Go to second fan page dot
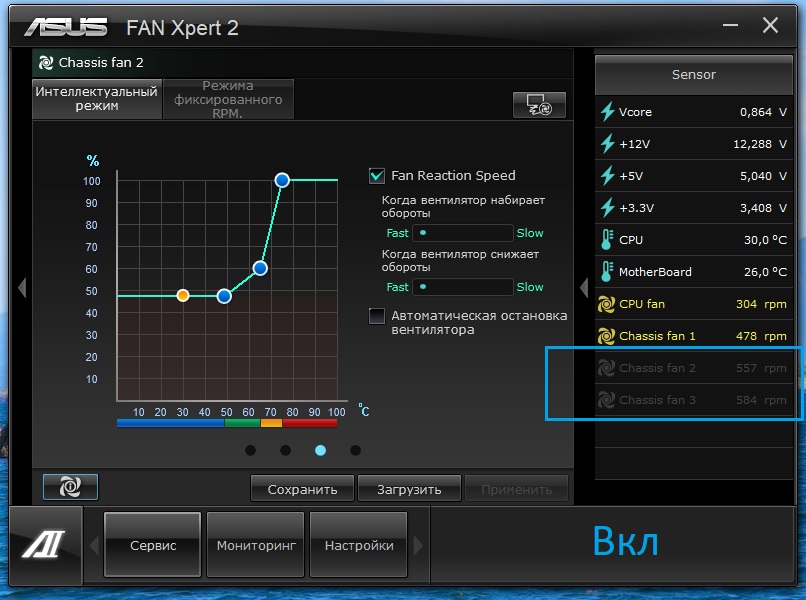The height and width of the screenshot is (600, 806). click(x=285, y=450)
